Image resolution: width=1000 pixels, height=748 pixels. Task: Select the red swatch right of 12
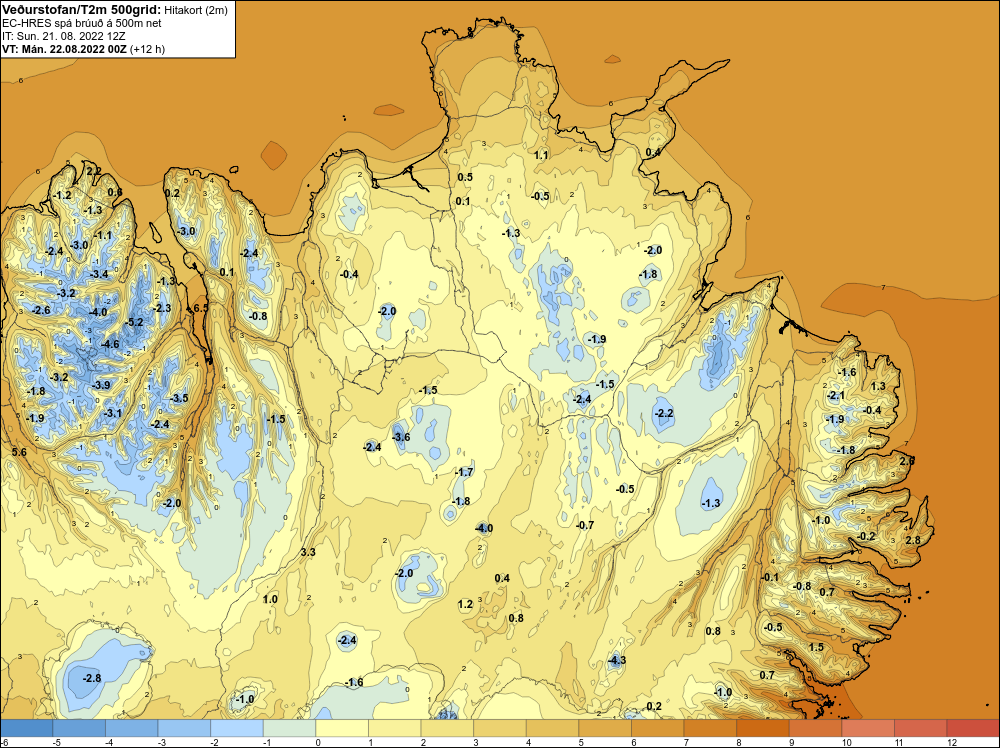(x=973, y=728)
